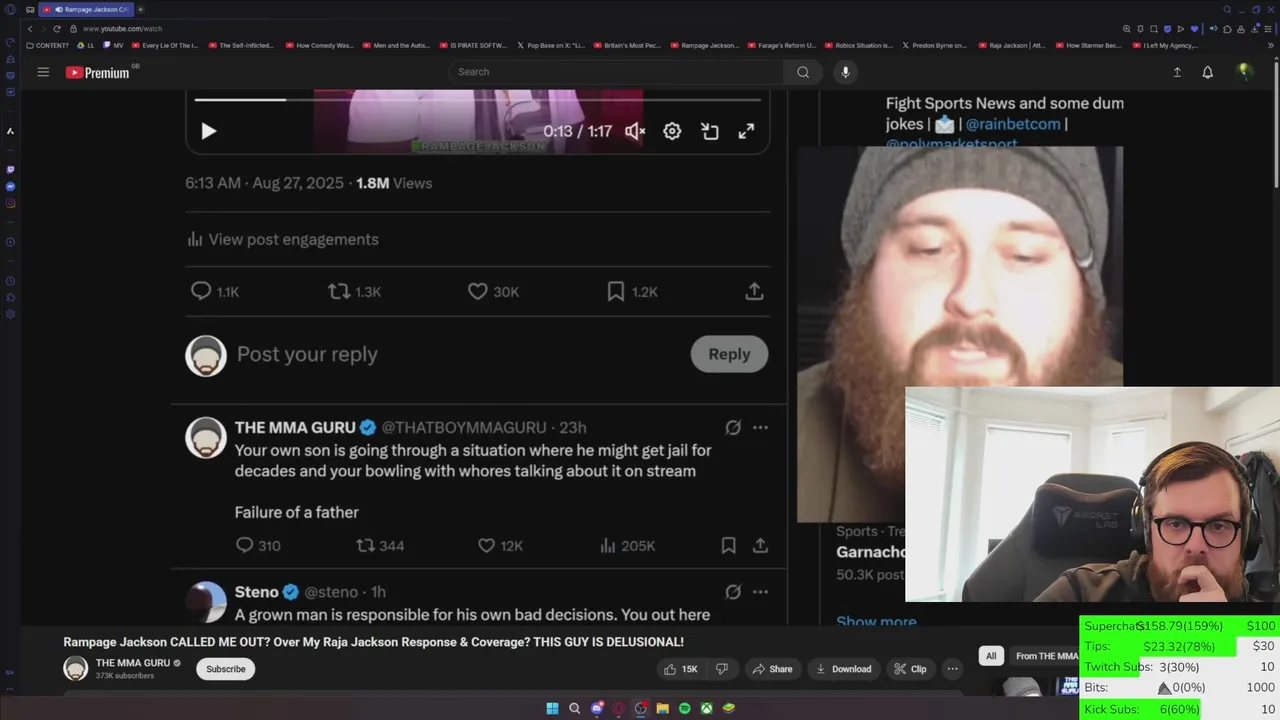Like the YouTube video with 15K likes
Image resolution: width=1280 pixels, height=720 pixels.
(x=682, y=669)
